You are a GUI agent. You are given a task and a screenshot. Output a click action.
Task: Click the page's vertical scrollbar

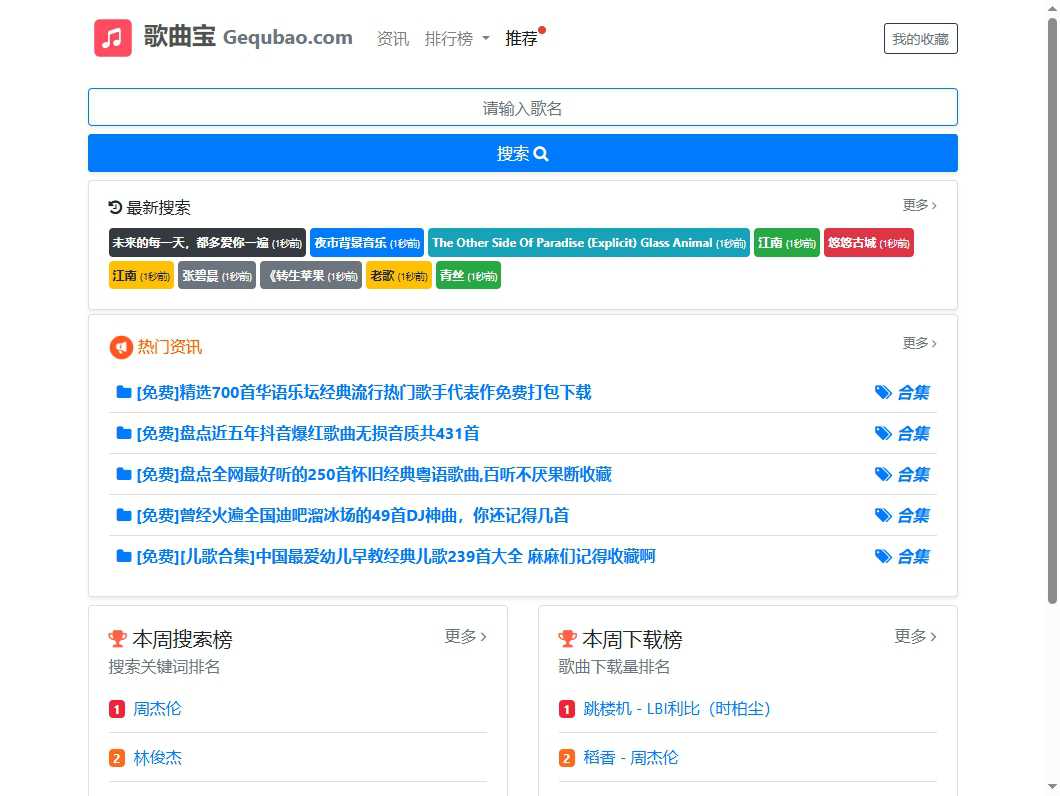tap(1051, 300)
